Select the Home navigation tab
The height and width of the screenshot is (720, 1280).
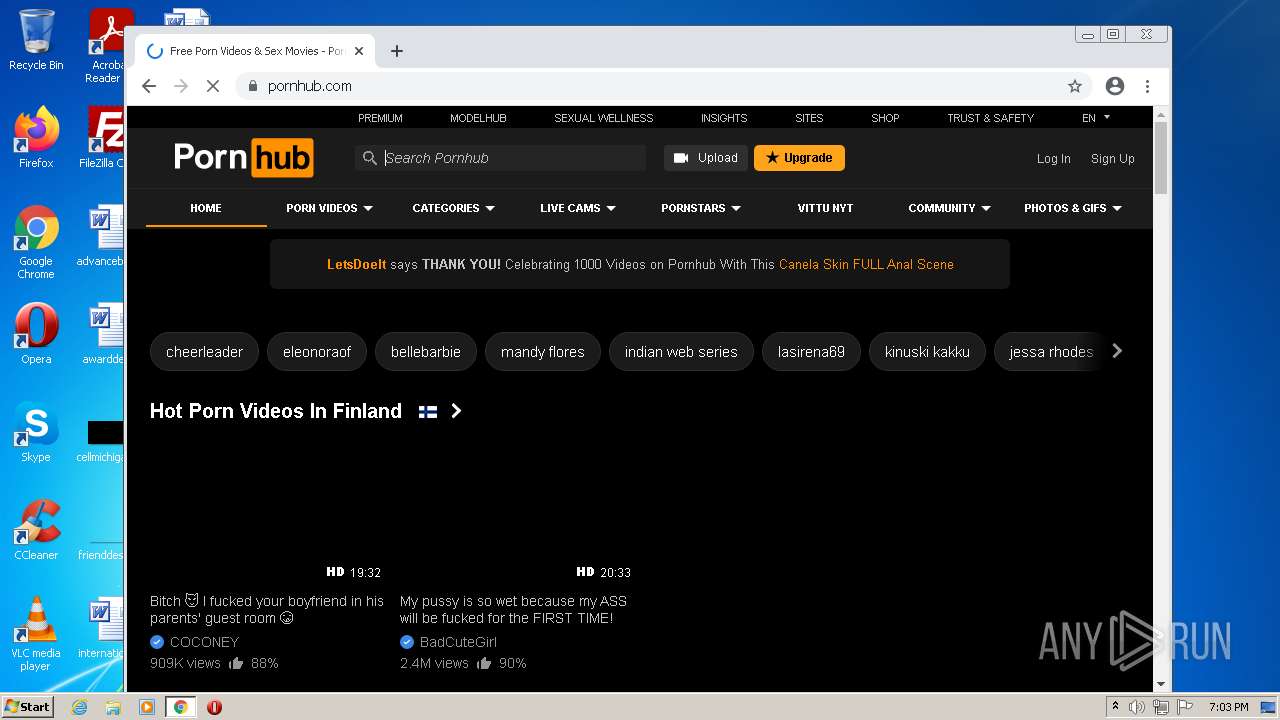pos(206,208)
